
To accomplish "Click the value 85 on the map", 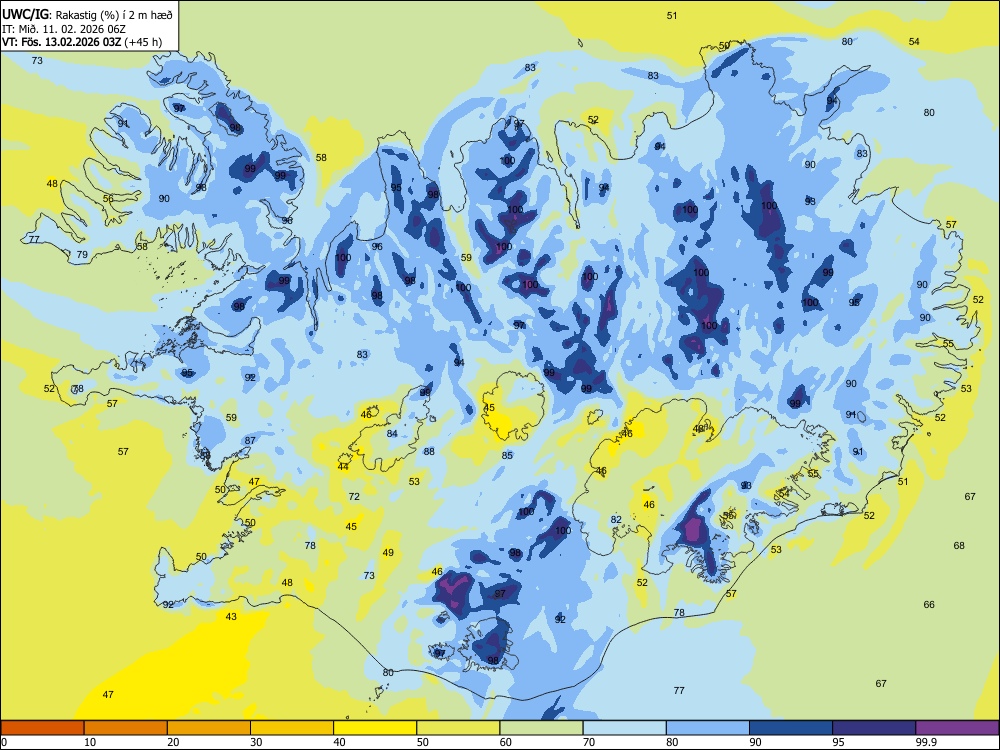I will (507, 455).
